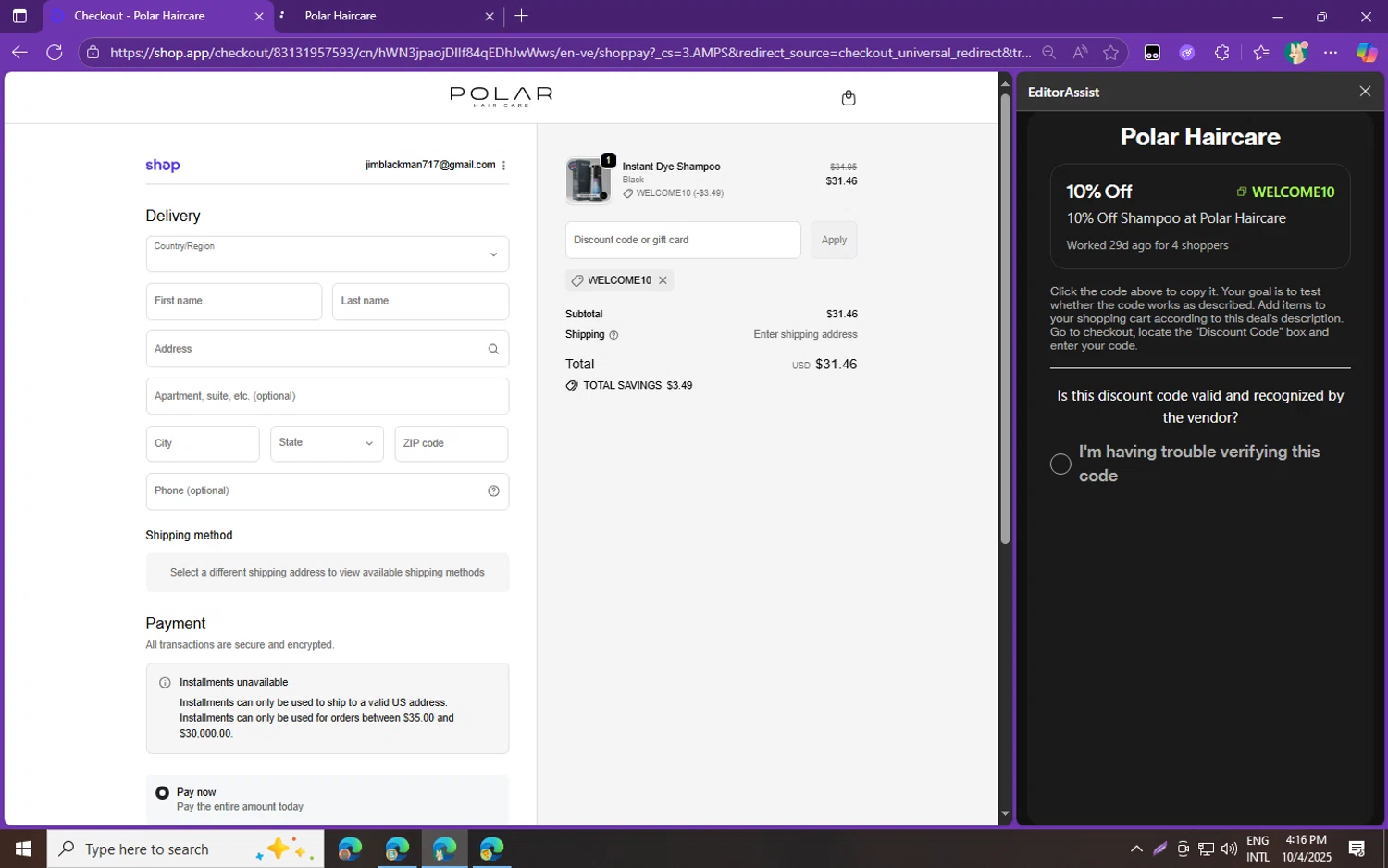Image resolution: width=1388 pixels, height=868 pixels.
Task: Click the Installments unavailable info icon
Action: click(165, 683)
